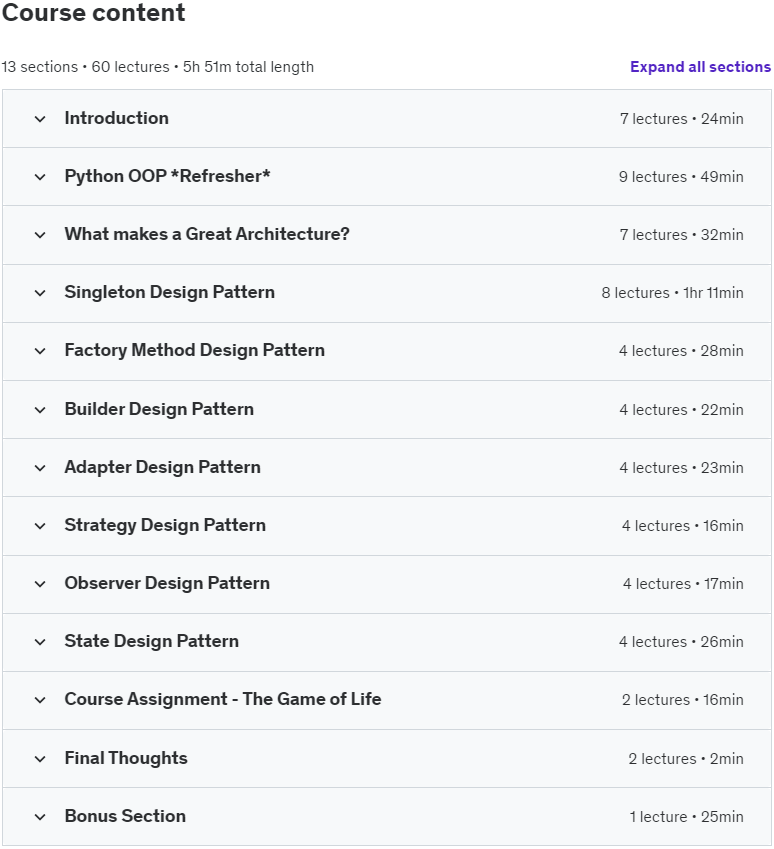Select the Builder Design Pattern title
The image size is (774, 849).
coord(159,409)
